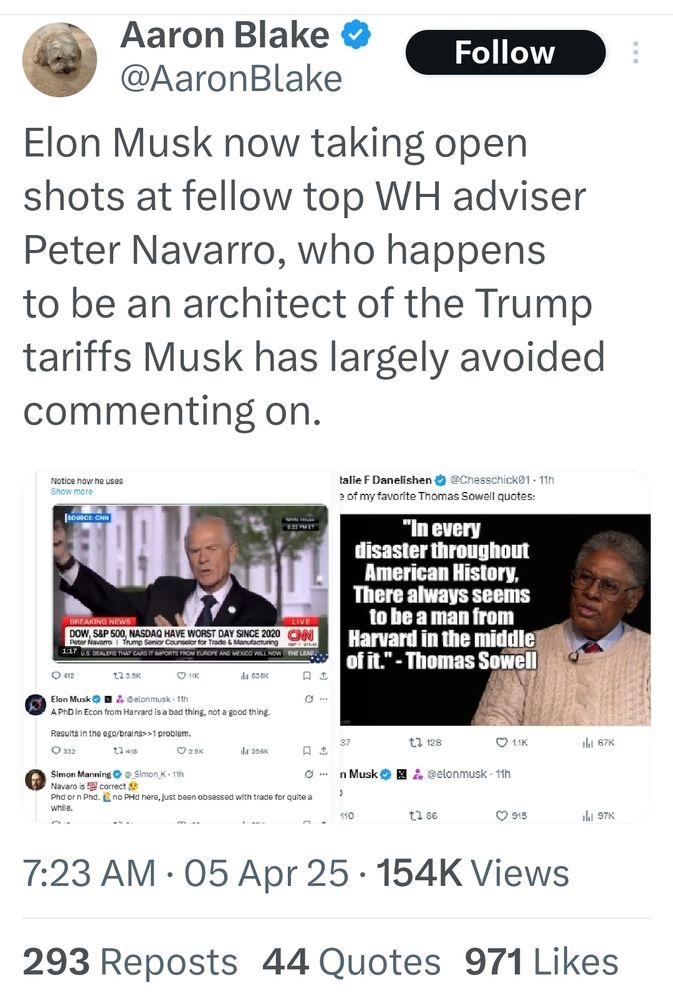The height and width of the screenshot is (1000, 673).
Task: Click Simon Manning's avatar in embedded reply
Action: 35,779
